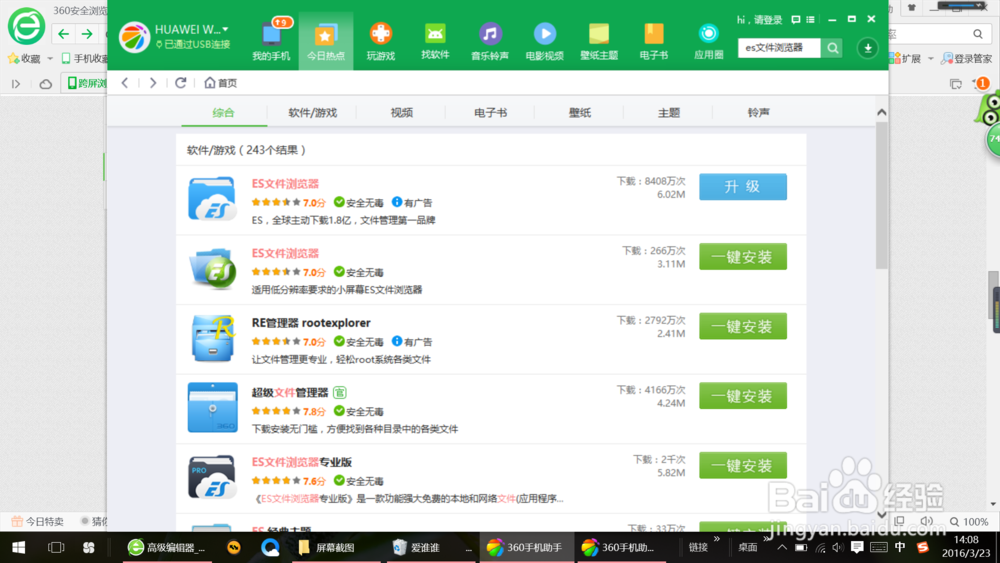1000x563 pixels.
Task: Open the feedback message icon in title bar
Action: pyautogui.click(x=795, y=20)
